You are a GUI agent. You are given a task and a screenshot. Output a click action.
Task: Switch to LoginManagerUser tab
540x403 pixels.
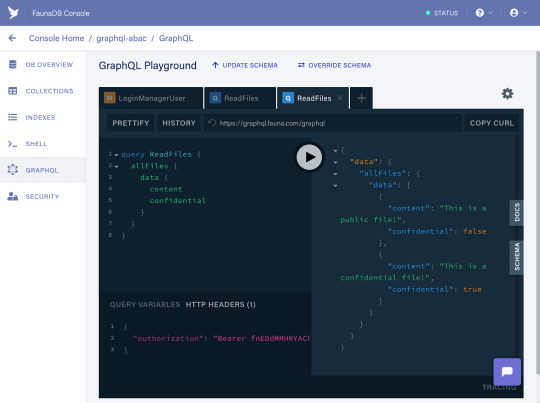151,98
